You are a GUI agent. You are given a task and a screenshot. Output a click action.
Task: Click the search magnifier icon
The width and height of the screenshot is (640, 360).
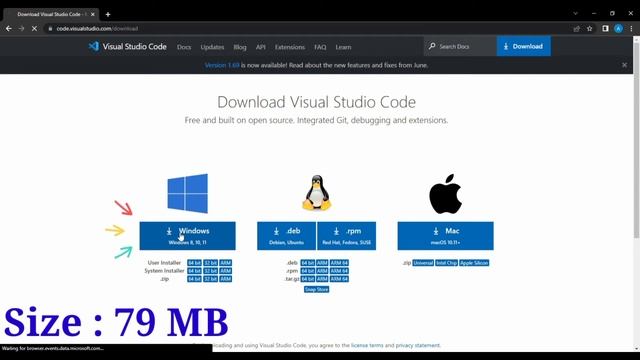pyautogui.click(x=432, y=46)
